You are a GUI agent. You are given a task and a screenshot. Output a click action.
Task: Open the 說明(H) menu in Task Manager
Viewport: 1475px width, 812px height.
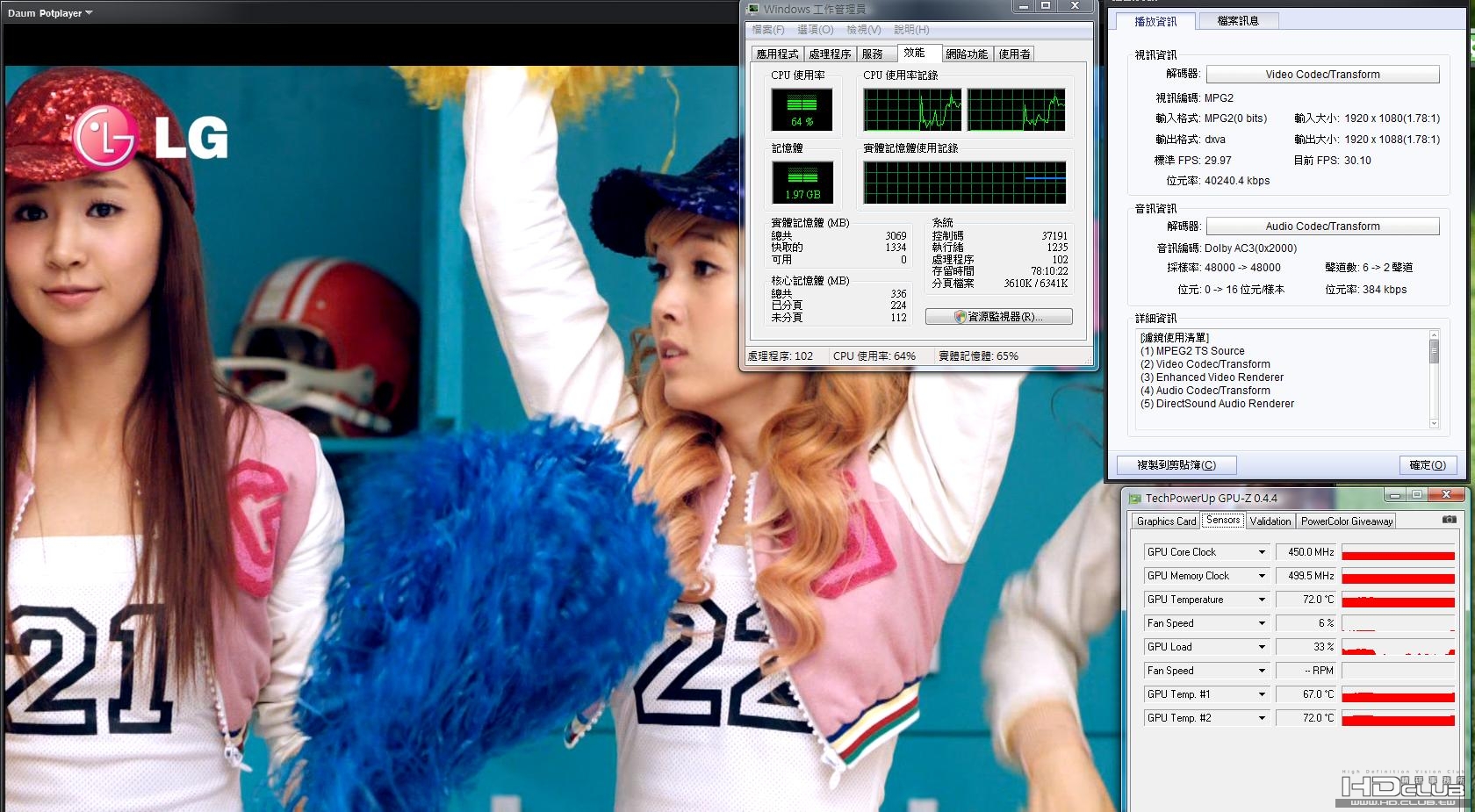[911, 30]
